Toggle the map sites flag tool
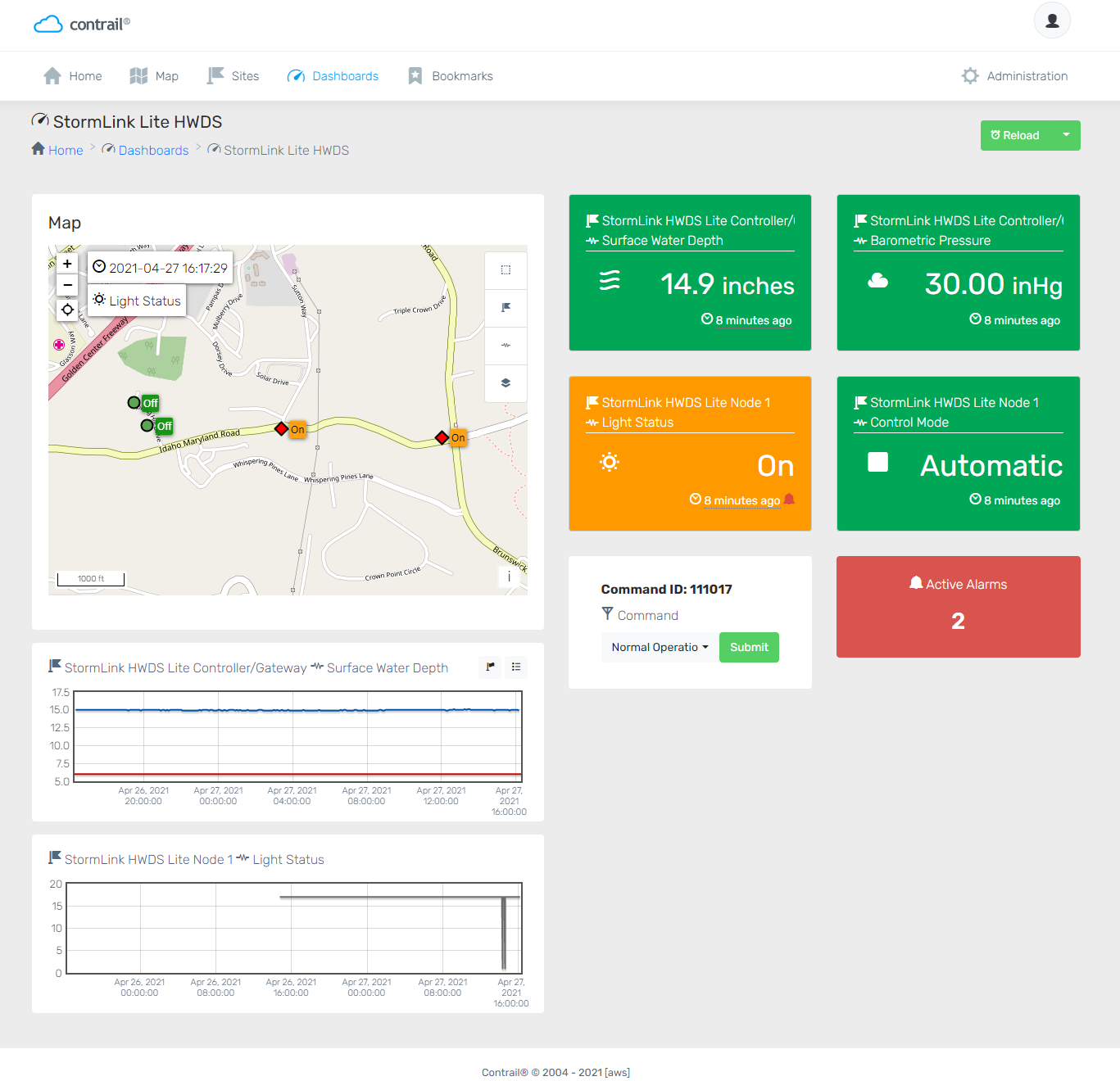 [506, 307]
